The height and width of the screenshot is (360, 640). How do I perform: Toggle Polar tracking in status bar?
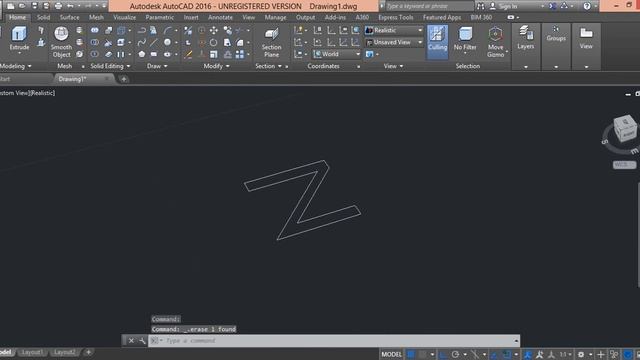coord(456,354)
